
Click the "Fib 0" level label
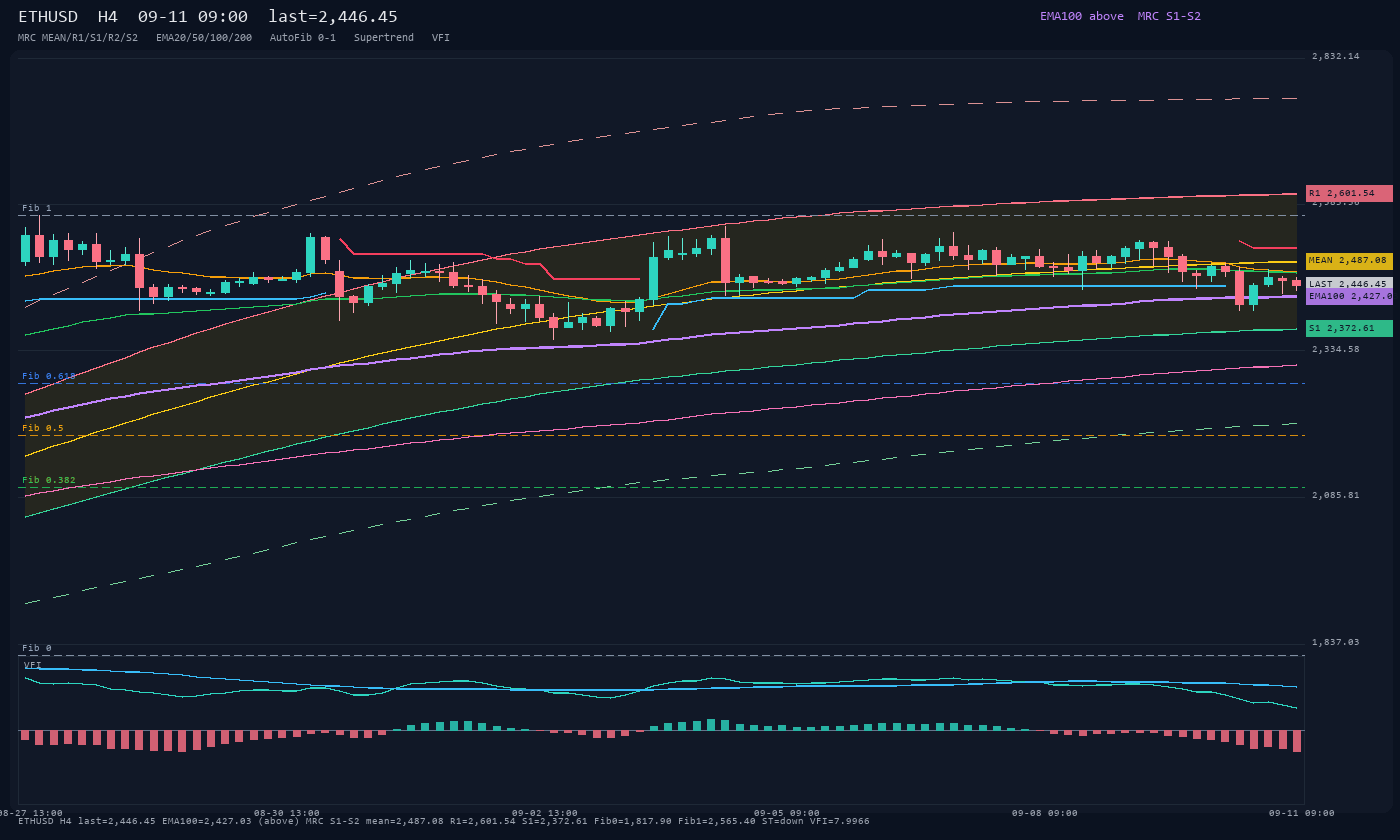point(37,648)
